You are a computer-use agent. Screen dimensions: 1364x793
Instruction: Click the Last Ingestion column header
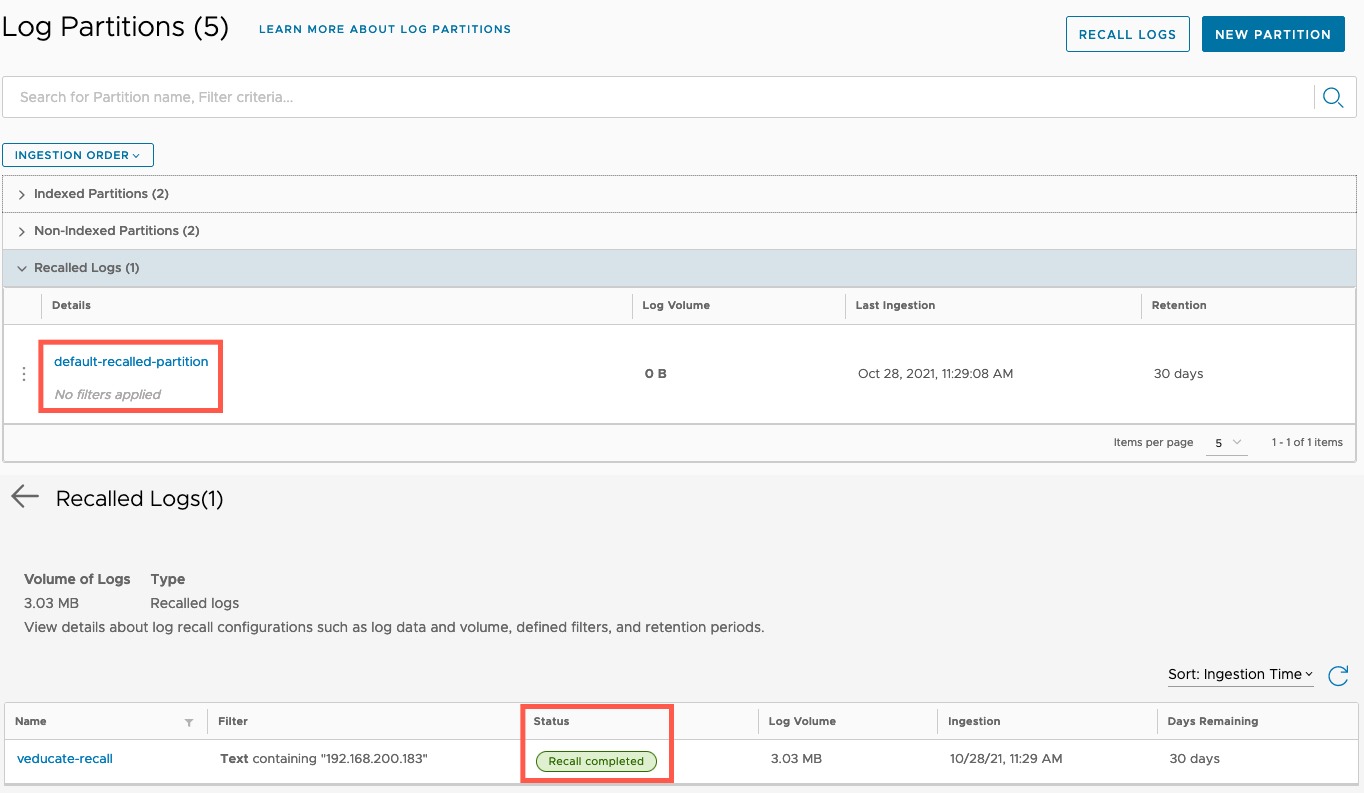(x=895, y=305)
